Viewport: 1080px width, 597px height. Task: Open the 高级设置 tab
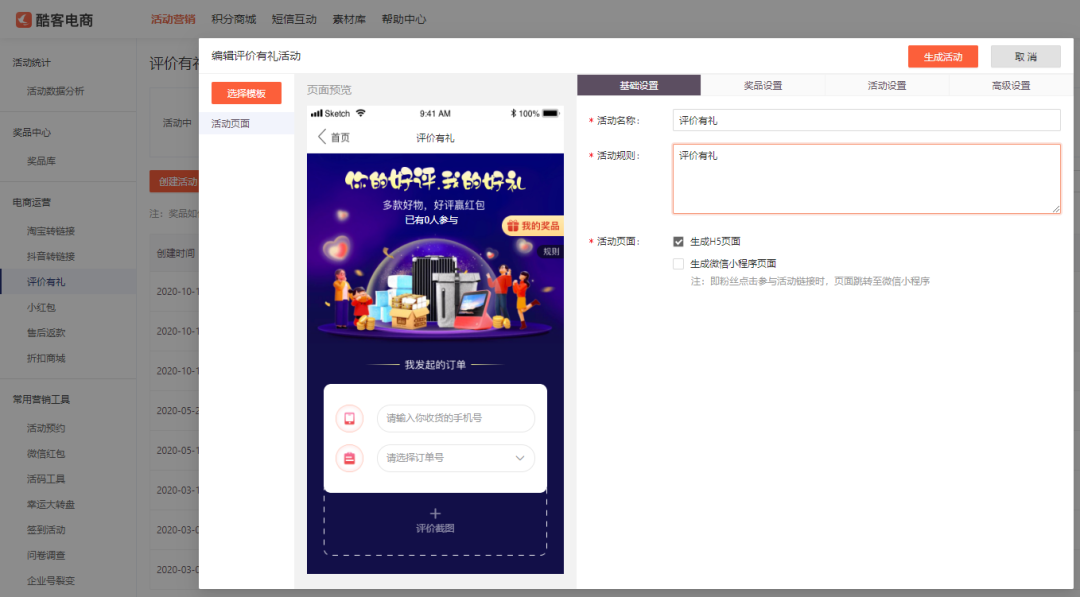pos(1010,85)
